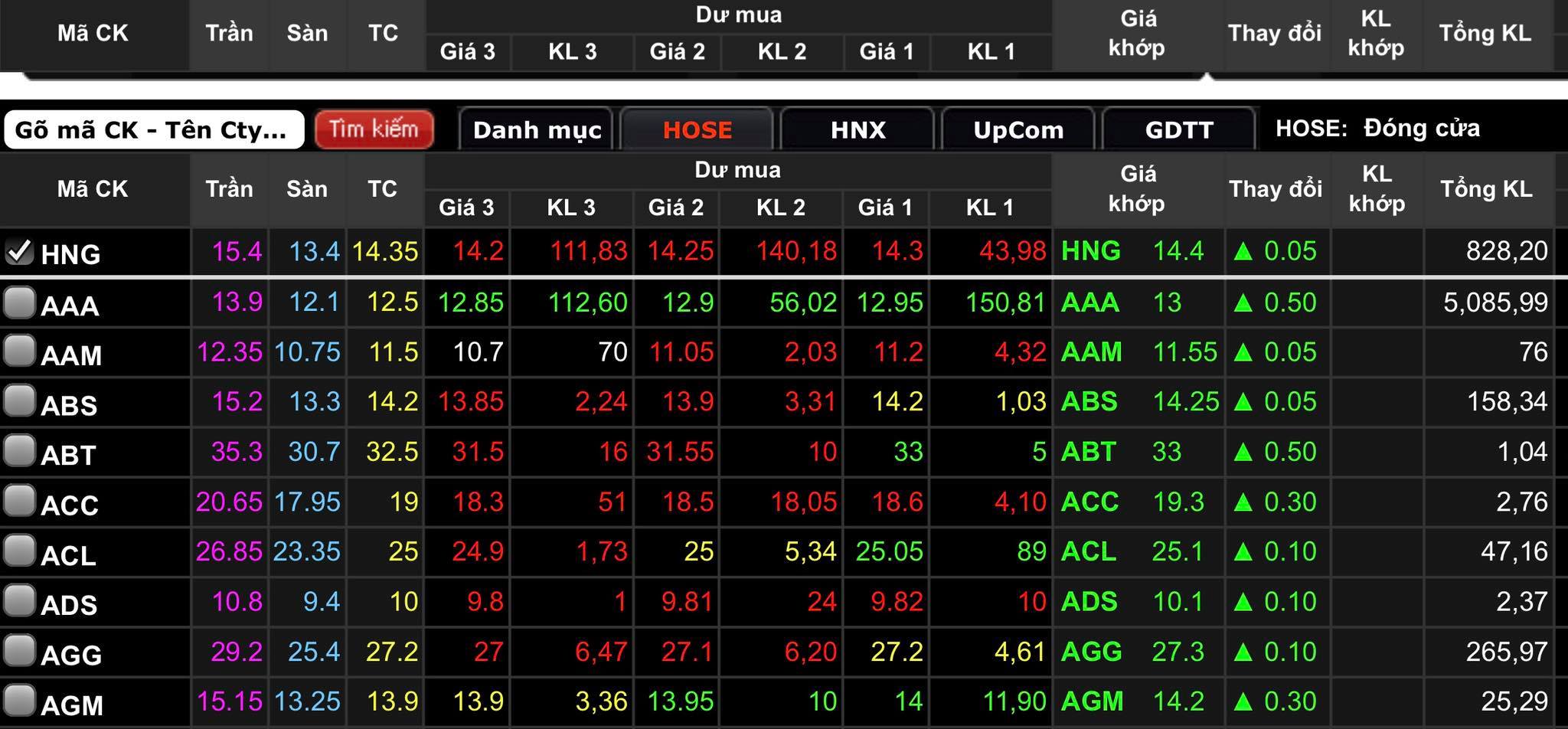Image resolution: width=1568 pixels, height=729 pixels.
Task: Click AAA bid price 12.85
Action: tap(471, 302)
